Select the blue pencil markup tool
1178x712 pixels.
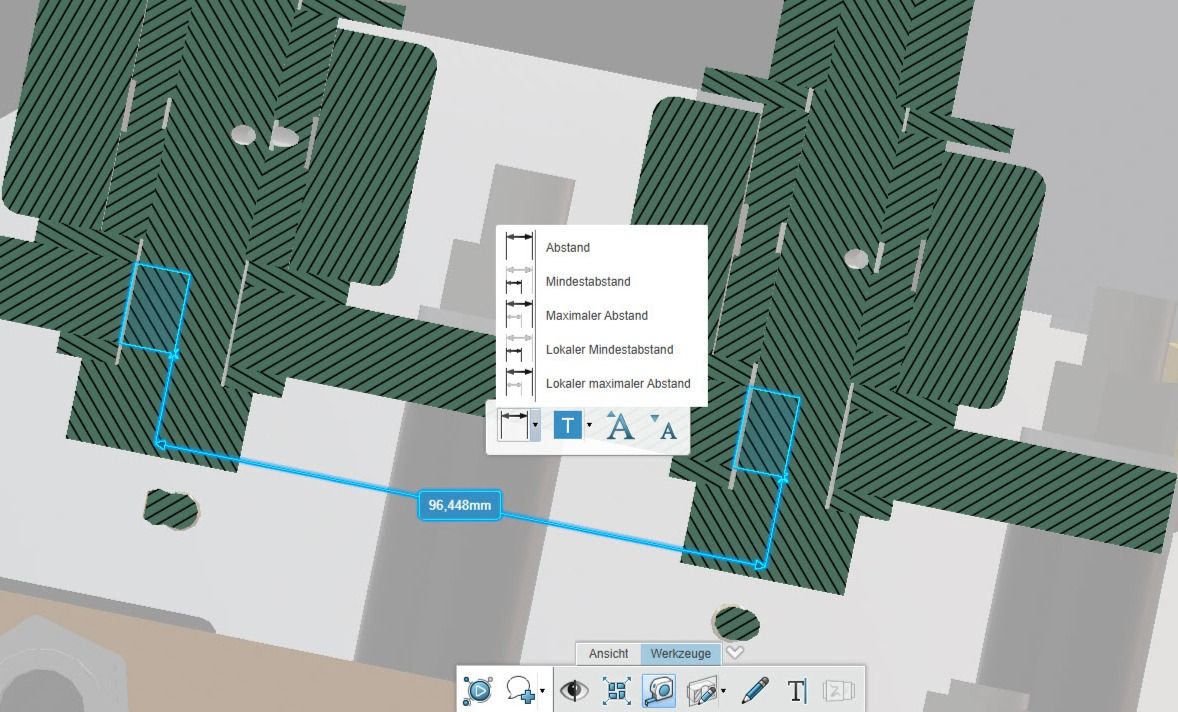click(756, 690)
